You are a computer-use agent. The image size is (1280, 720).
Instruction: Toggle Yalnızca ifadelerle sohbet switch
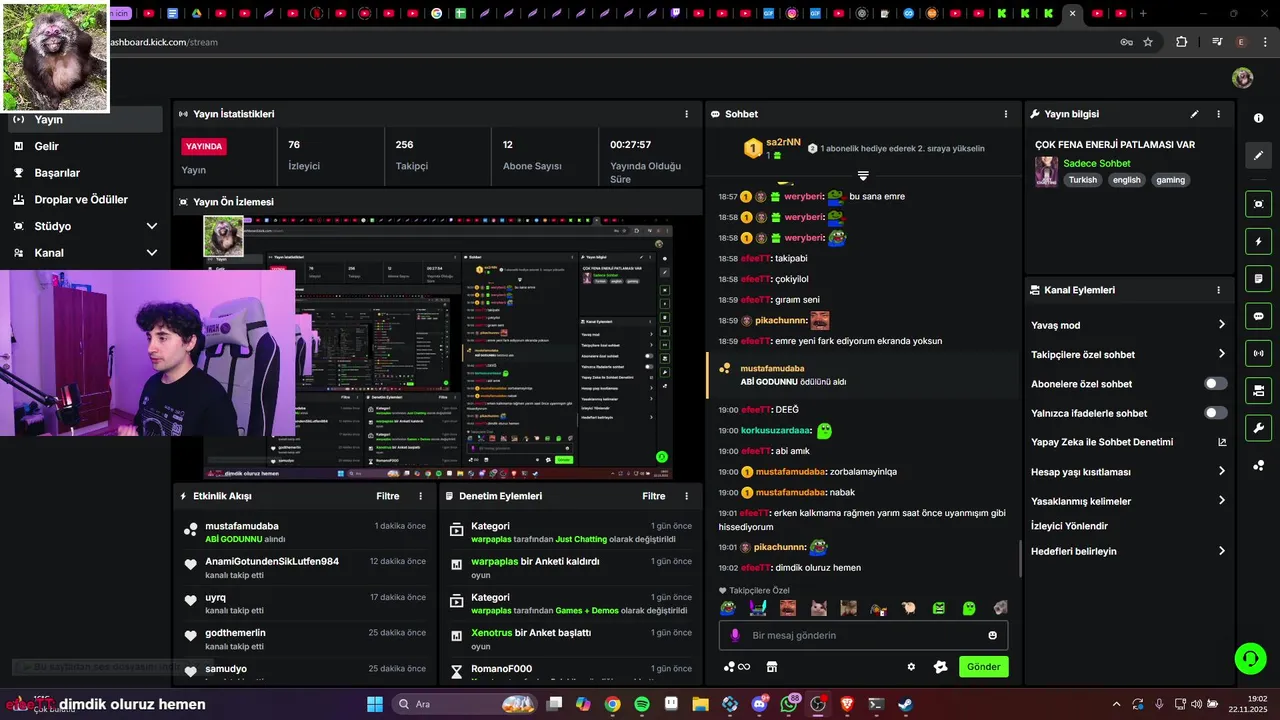click(x=1216, y=413)
